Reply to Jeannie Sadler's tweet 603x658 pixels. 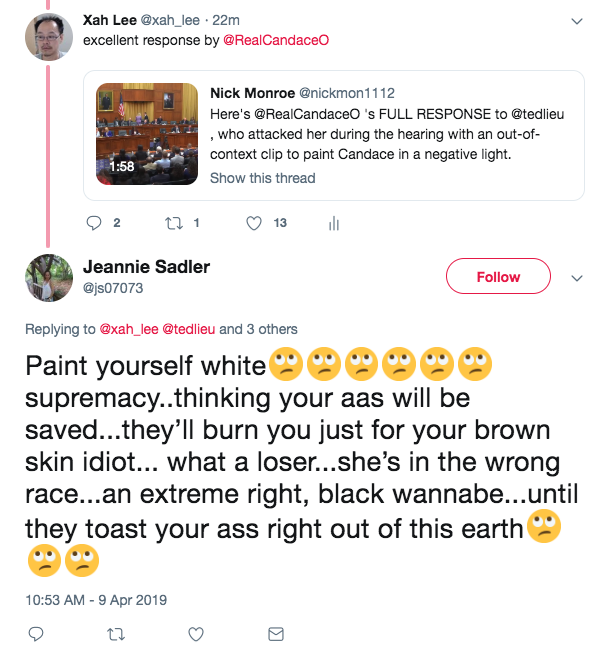[x=35, y=633]
